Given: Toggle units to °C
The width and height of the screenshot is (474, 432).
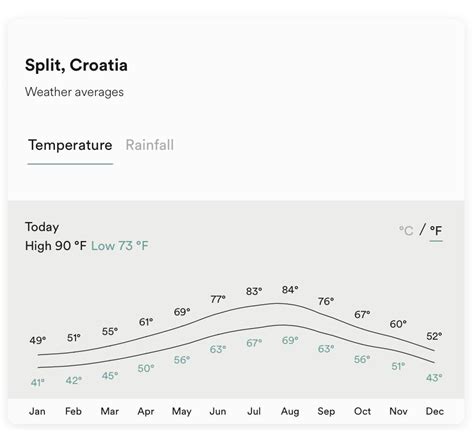Looking at the screenshot, I should [406, 230].
